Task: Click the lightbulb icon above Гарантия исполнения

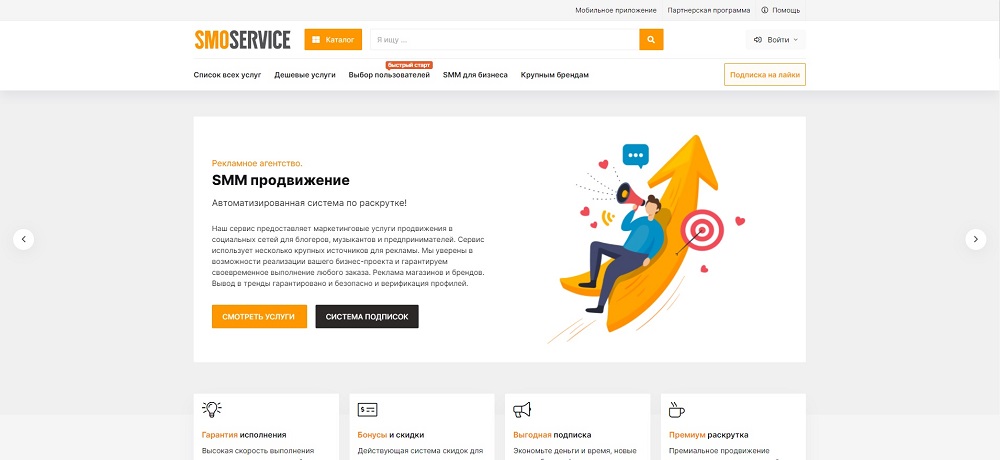Action: click(212, 409)
